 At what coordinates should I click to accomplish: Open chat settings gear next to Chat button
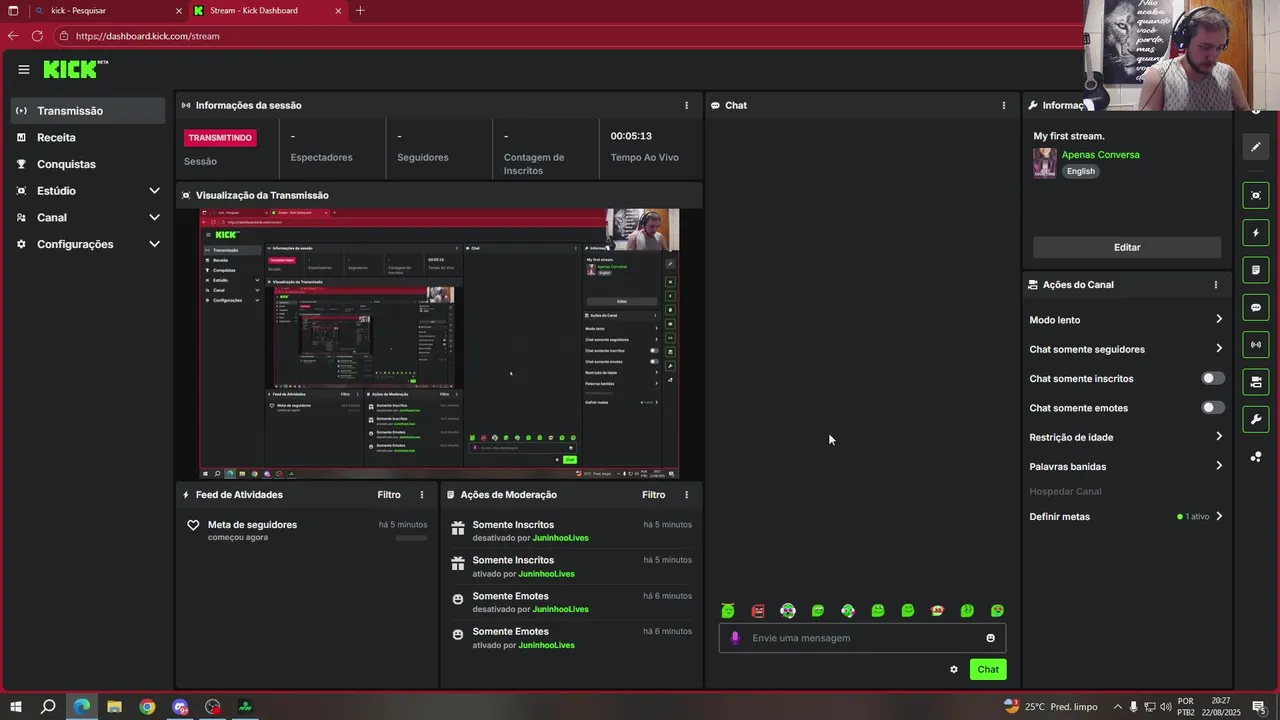point(954,669)
